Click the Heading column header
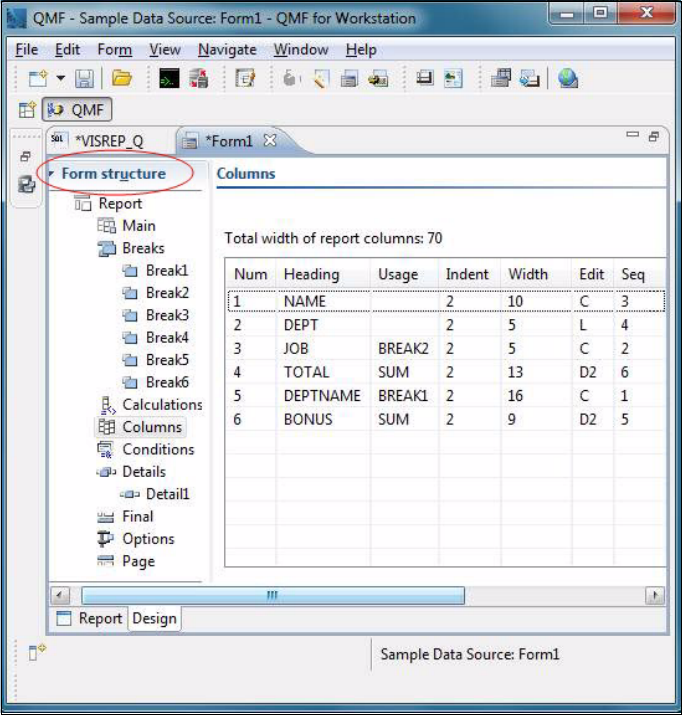The height and width of the screenshot is (715, 682). 311,274
